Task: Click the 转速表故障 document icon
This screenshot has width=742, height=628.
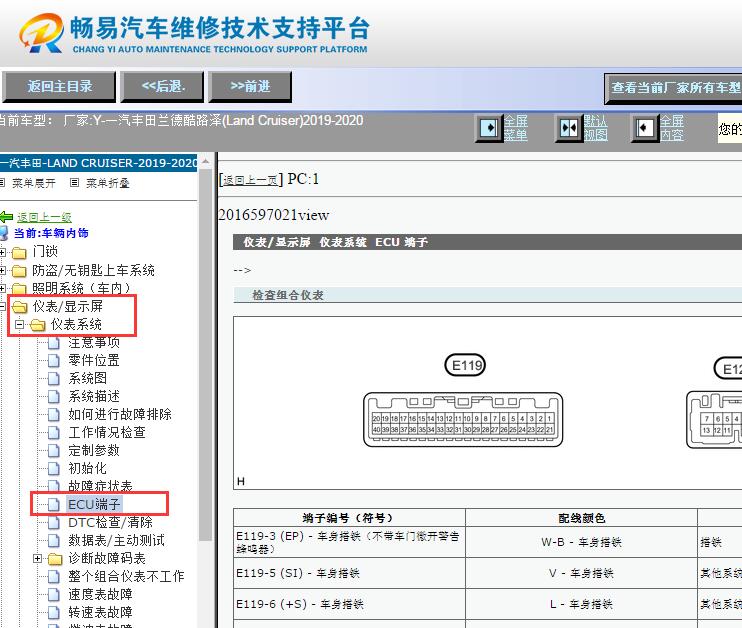Action: coord(54,612)
